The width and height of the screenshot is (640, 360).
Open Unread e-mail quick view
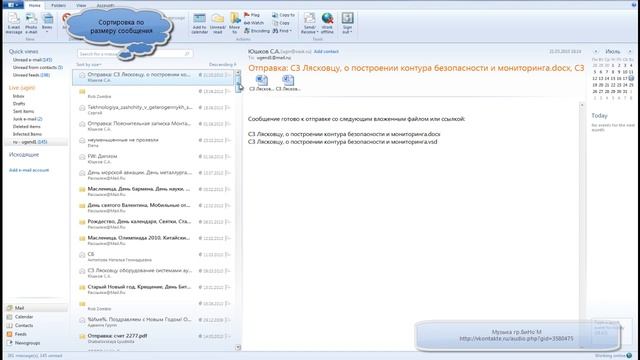tap(32, 60)
